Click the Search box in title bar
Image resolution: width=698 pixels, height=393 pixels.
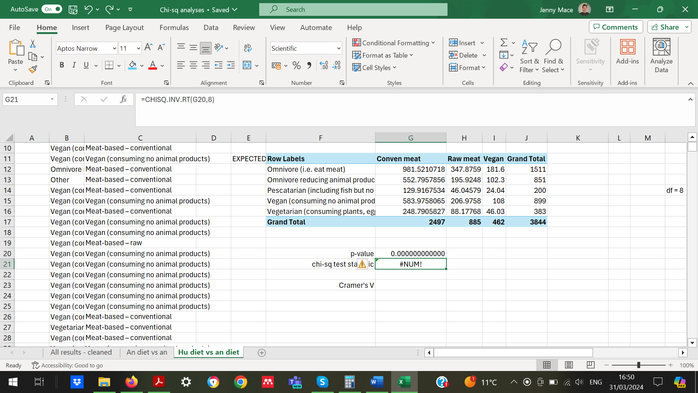coord(353,9)
